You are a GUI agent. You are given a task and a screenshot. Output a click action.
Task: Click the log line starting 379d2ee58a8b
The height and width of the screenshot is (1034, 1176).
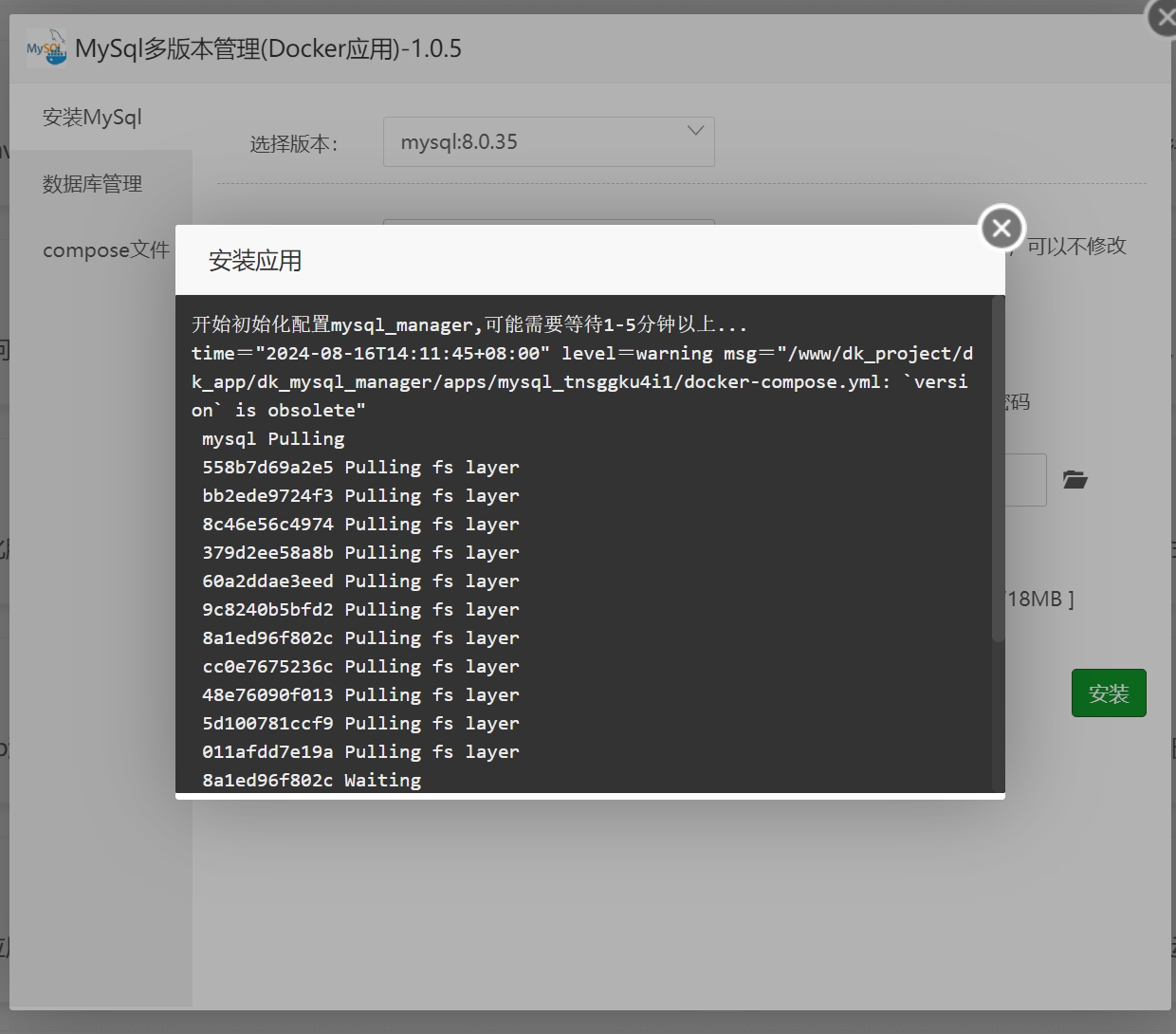(x=360, y=552)
